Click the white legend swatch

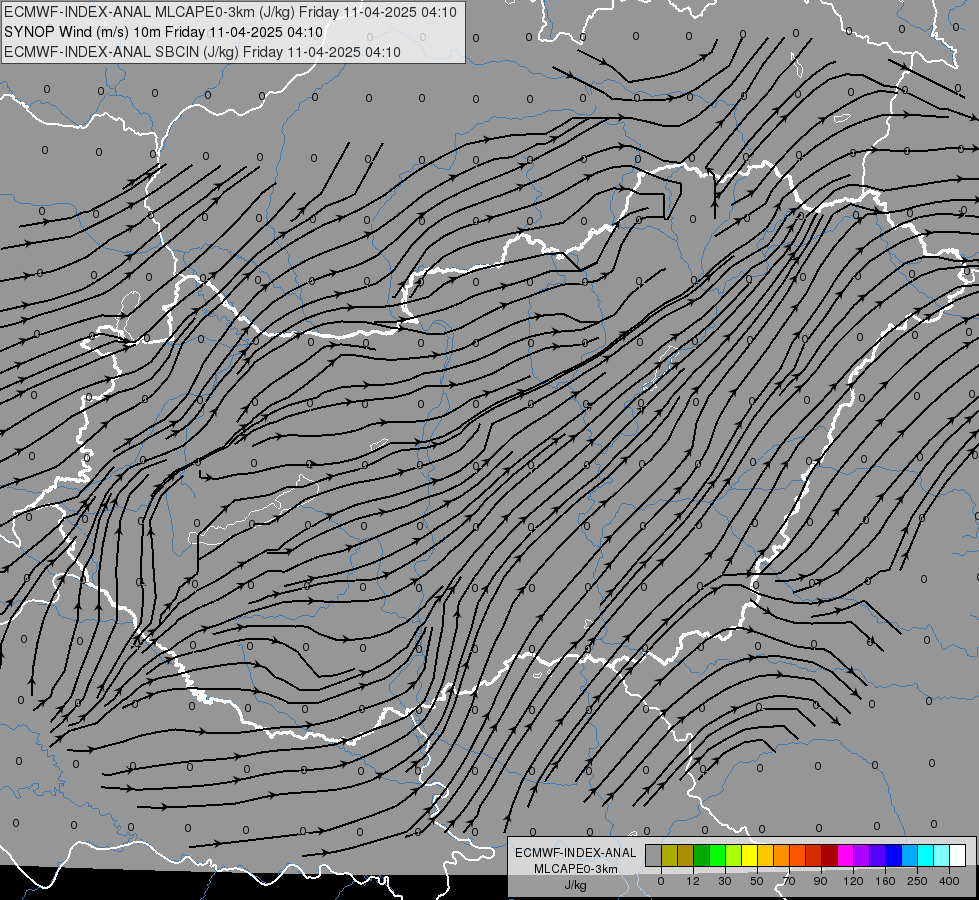pos(957,855)
